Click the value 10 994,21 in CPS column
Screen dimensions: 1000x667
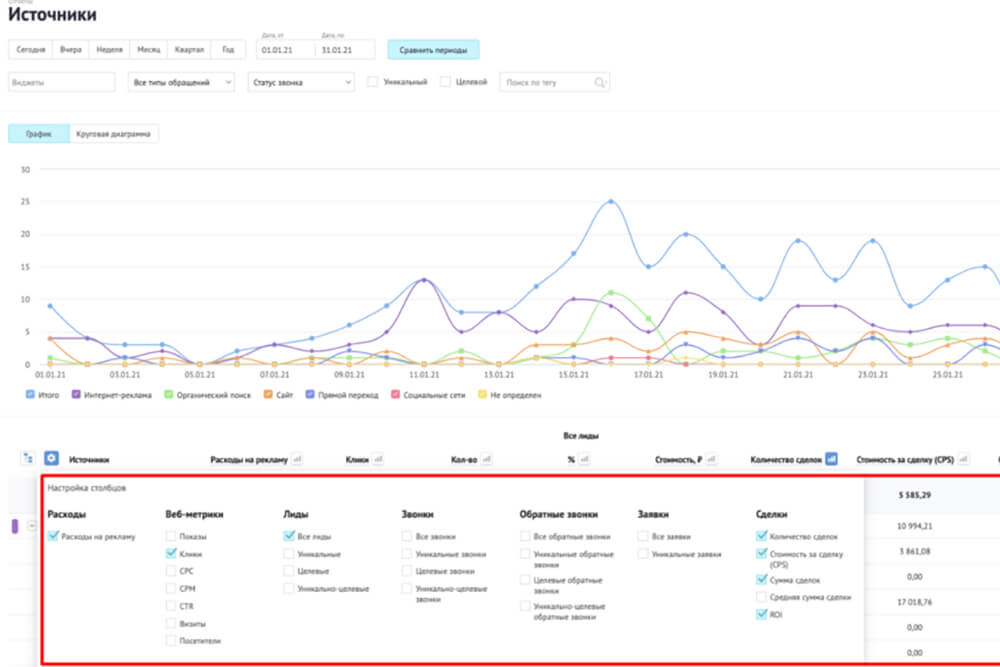click(915, 526)
